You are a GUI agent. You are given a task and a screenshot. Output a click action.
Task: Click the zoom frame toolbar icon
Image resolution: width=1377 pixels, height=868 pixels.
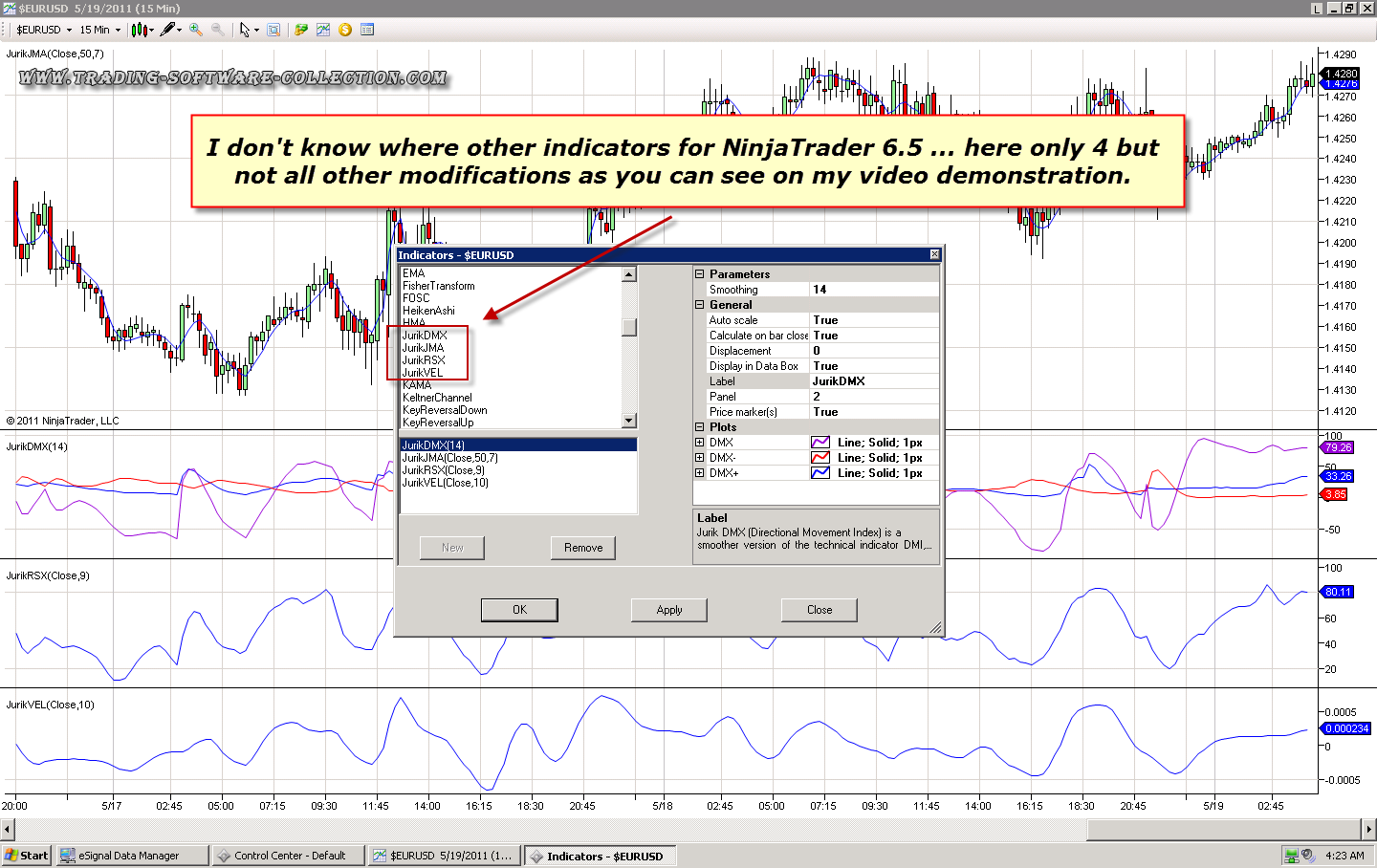[273, 30]
